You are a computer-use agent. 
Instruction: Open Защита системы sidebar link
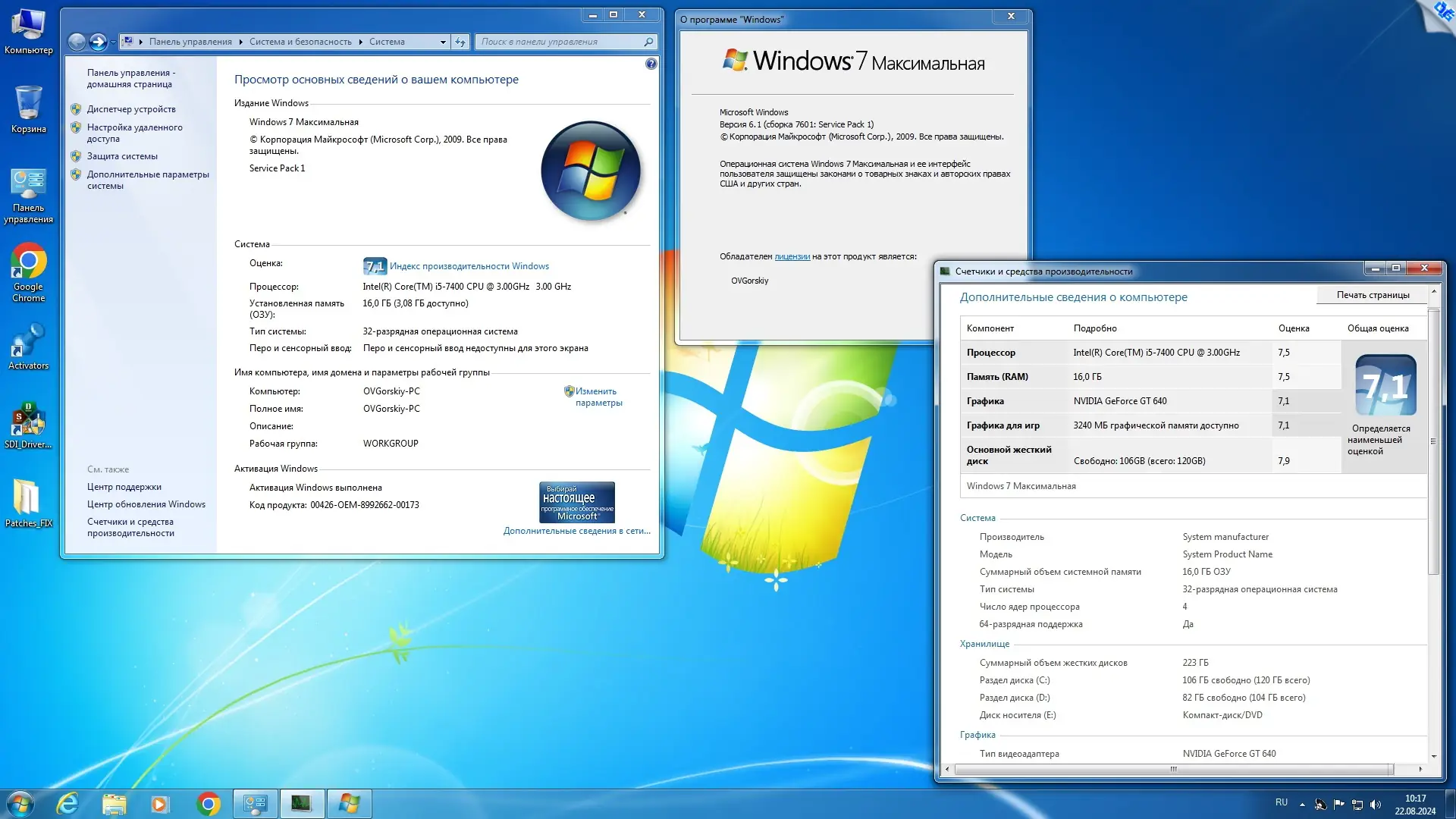click(122, 156)
